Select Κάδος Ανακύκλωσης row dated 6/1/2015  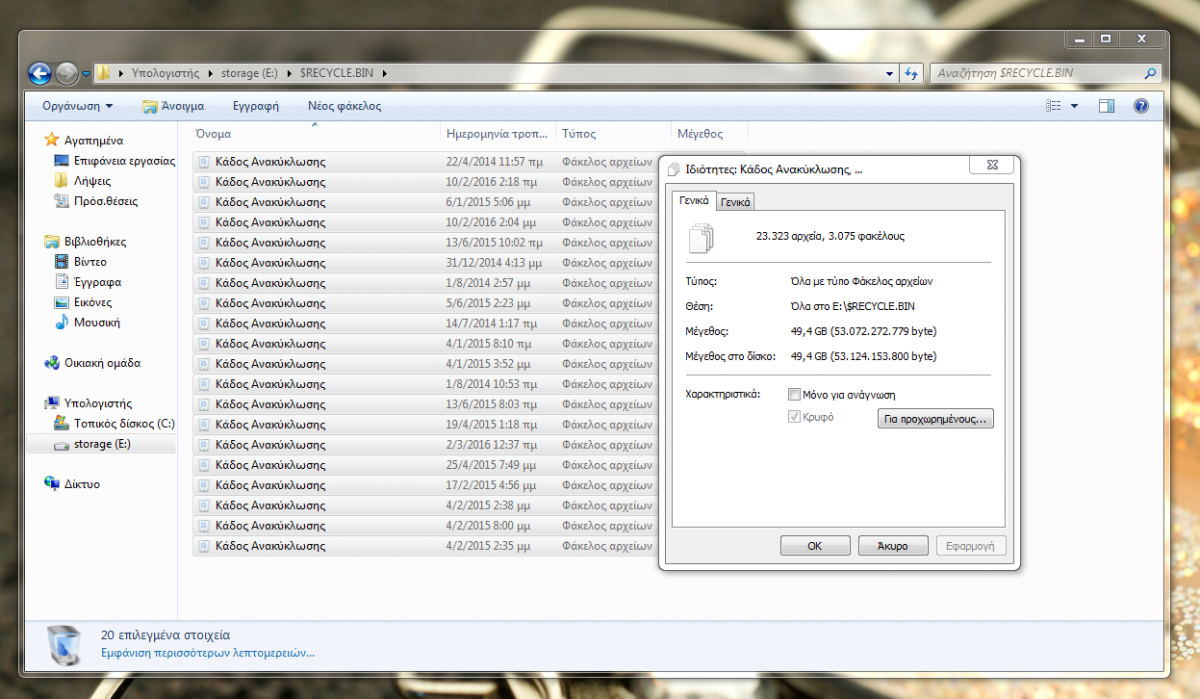424,202
